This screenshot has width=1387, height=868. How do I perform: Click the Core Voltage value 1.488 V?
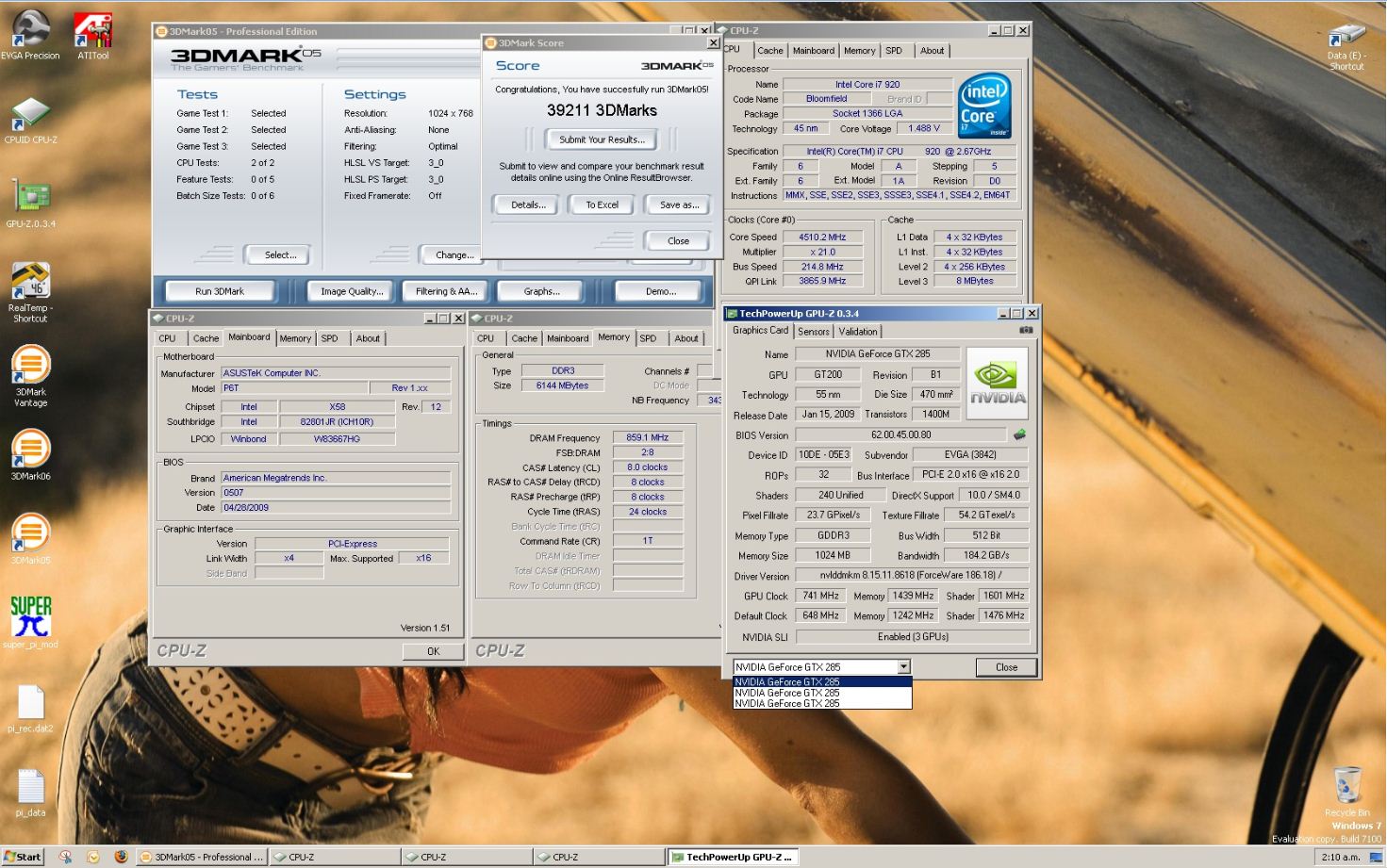pos(924,128)
